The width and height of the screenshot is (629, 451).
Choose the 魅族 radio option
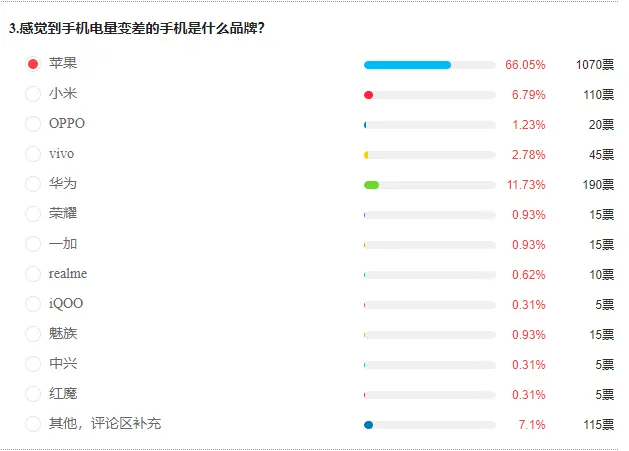click(33, 334)
